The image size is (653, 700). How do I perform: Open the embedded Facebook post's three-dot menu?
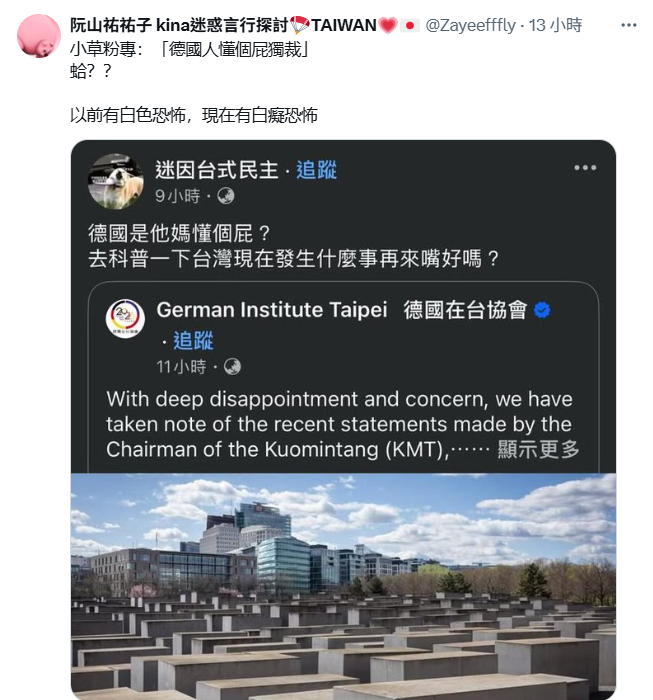coord(585,168)
